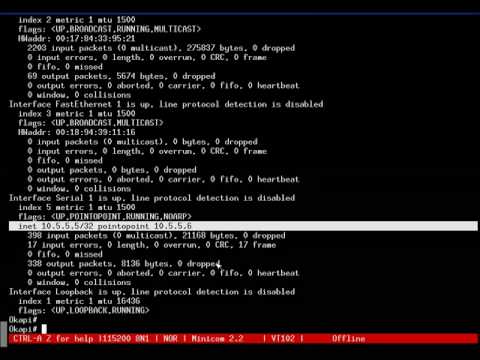Click the 'Minicom 2.2' status bar entry
480x360 pixels.
pos(217,339)
